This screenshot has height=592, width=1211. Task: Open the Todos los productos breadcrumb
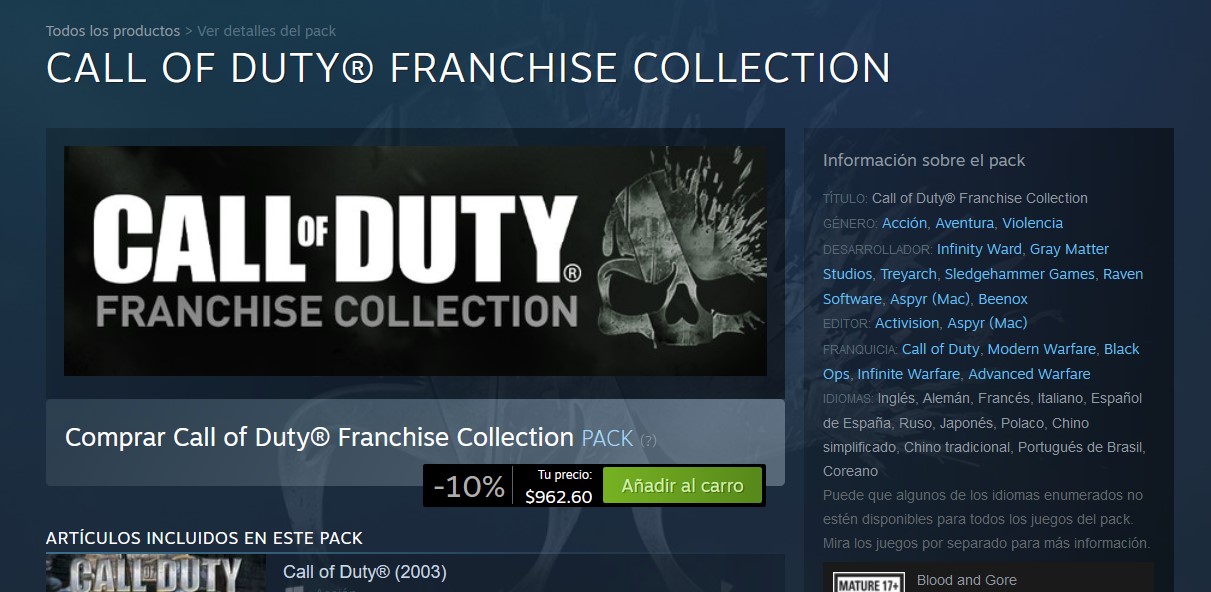point(113,31)
